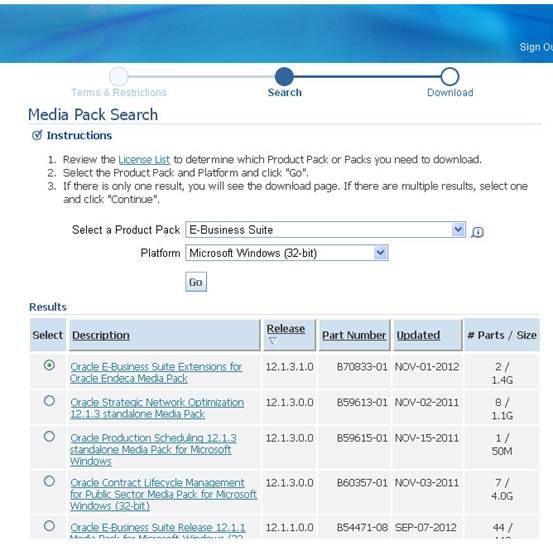This screenshot has width=553, height=551.
Task: Open Oracle Contract Lifecycle Management link
Action: coord(163,494)
